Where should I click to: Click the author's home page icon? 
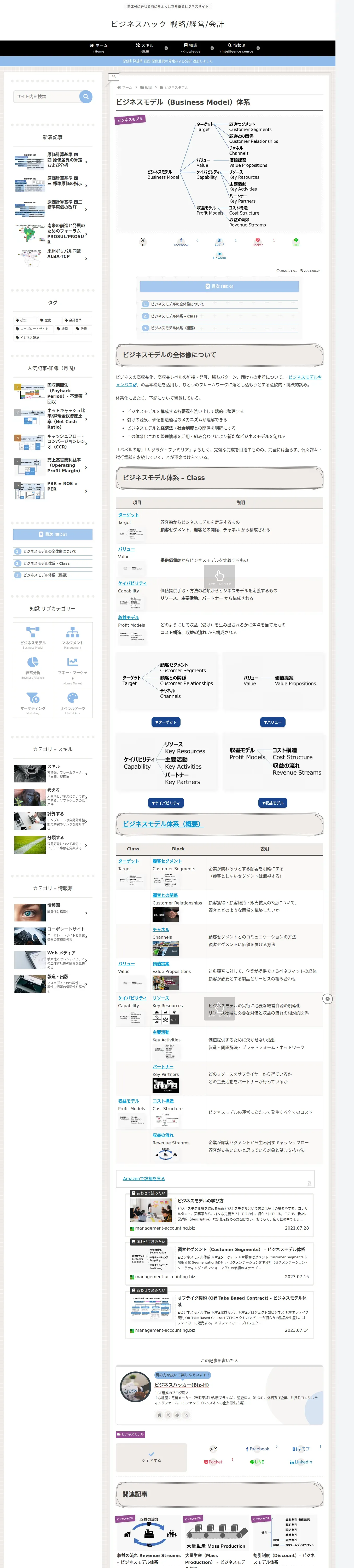(x=159, y=1415)
